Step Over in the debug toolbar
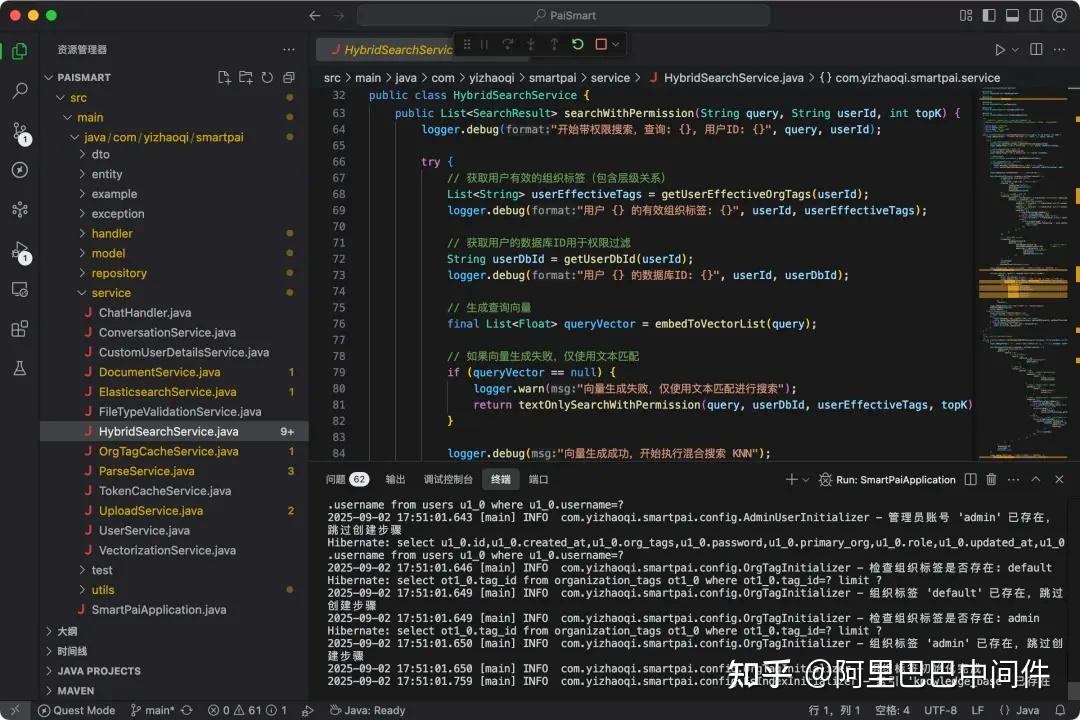 [508, 44]
